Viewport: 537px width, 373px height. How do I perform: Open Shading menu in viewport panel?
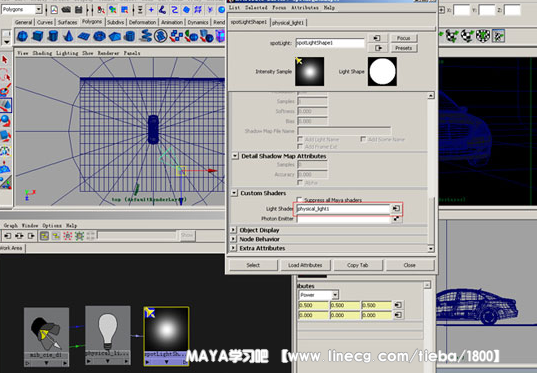click(42, 53)
